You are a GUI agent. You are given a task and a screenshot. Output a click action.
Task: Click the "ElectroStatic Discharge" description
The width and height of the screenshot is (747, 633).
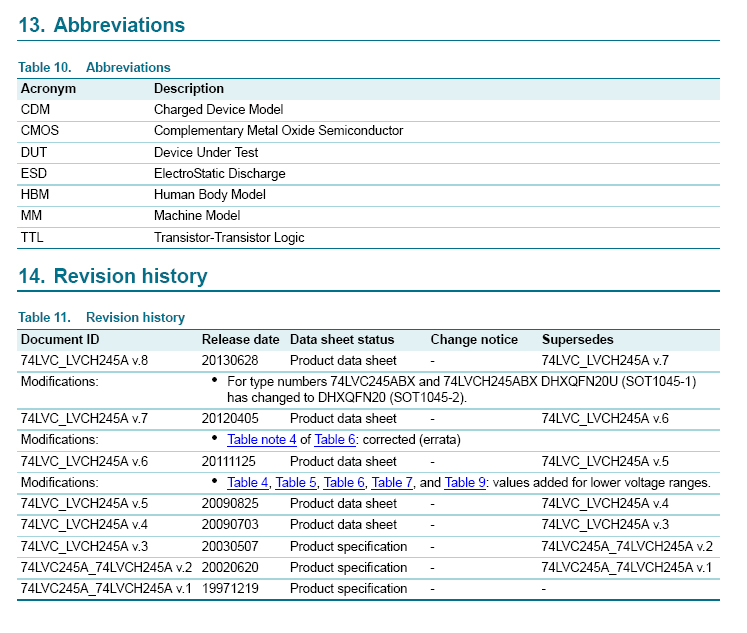tap(219, 173)
